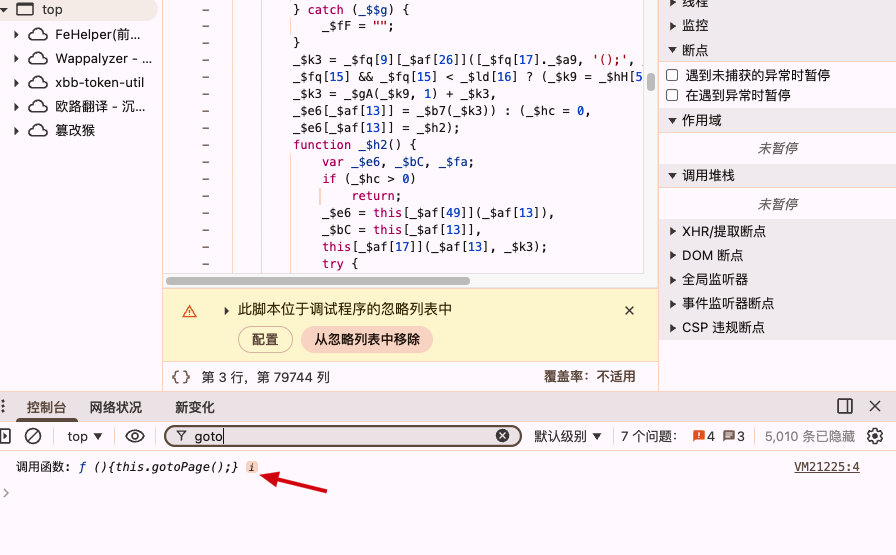Click the 7 个问题 label
This screenshot has height=555, width=896.
pos(649,437)
